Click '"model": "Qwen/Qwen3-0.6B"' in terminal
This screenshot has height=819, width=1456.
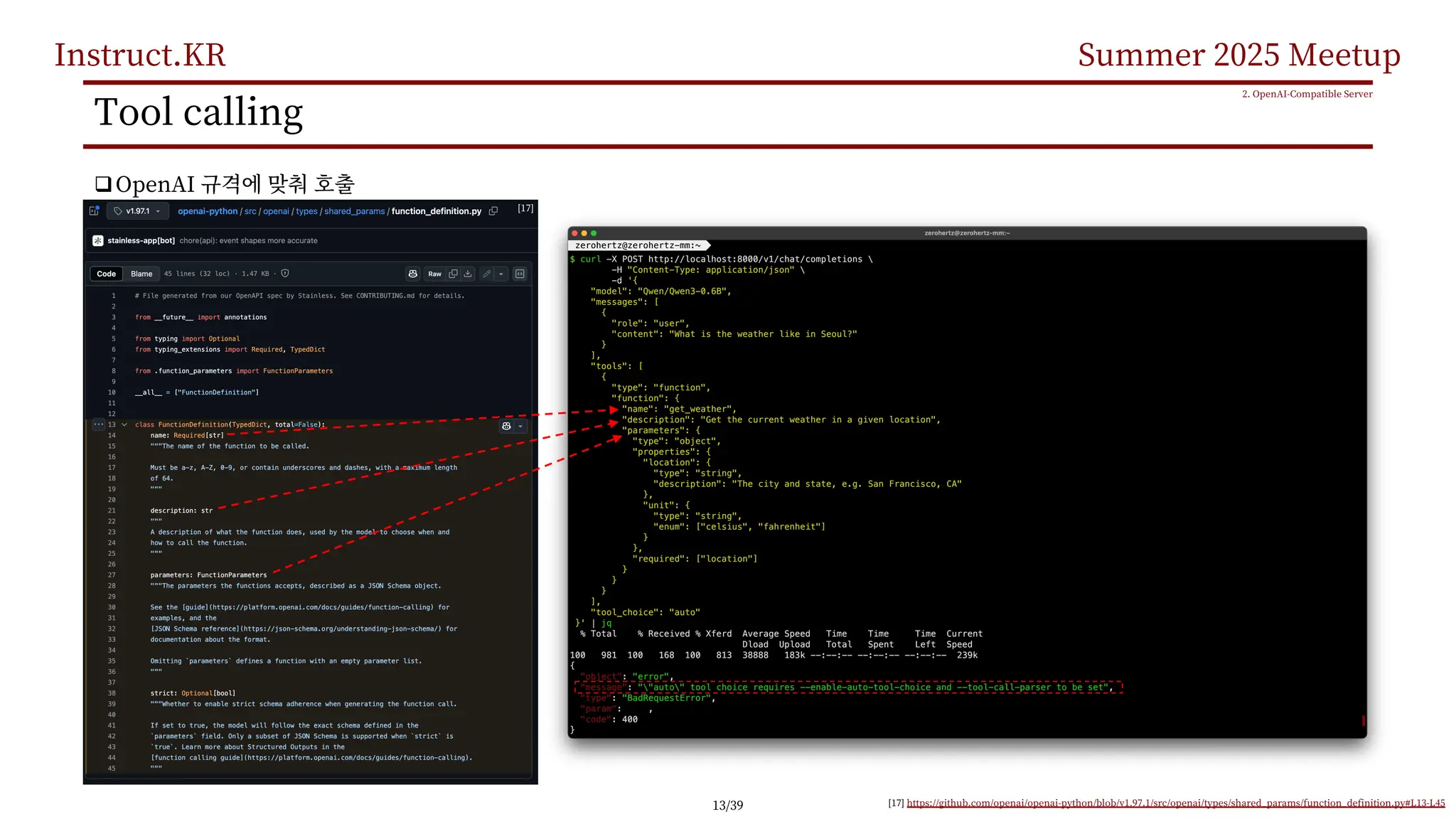660,291
